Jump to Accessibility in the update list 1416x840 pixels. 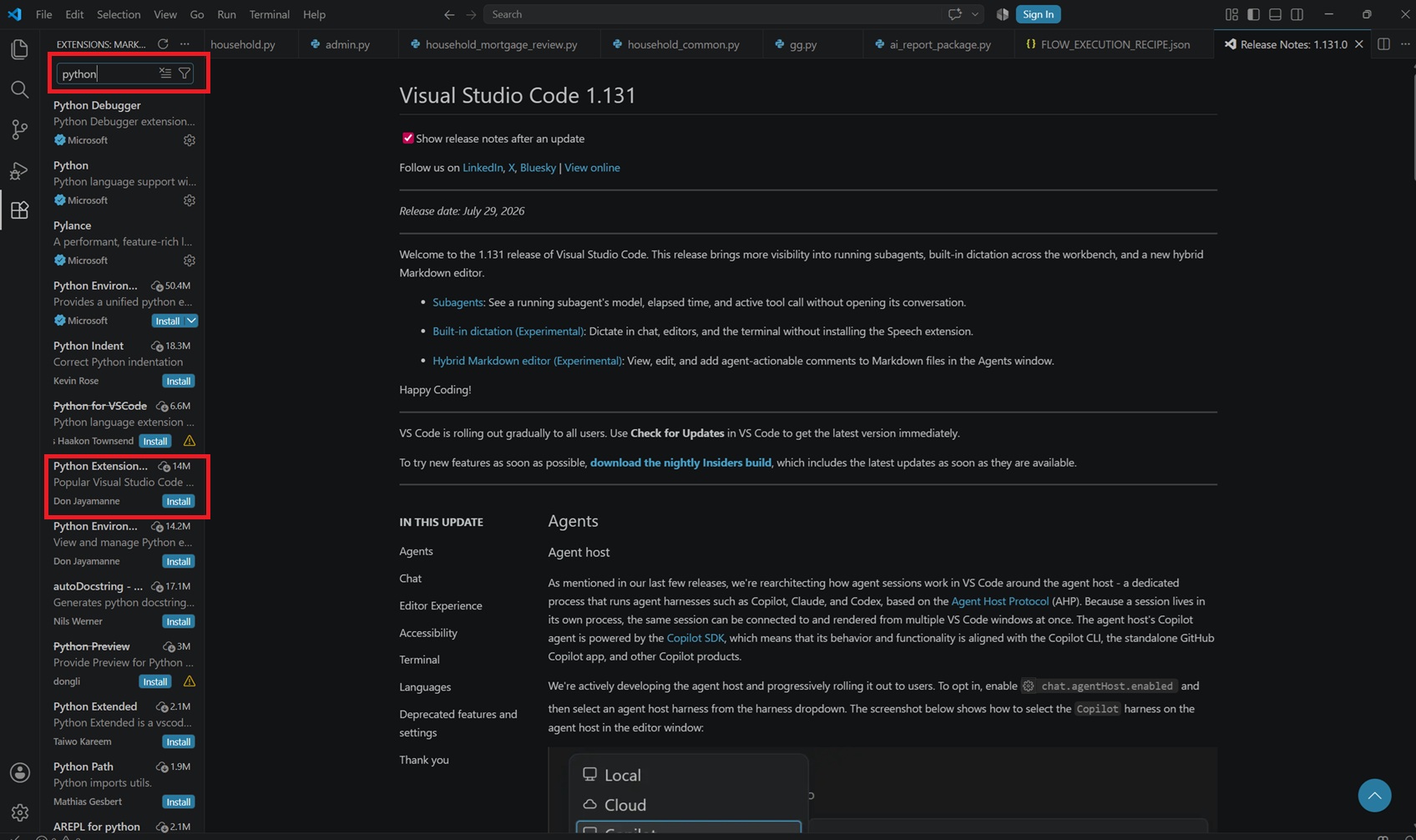coord(428,633)
